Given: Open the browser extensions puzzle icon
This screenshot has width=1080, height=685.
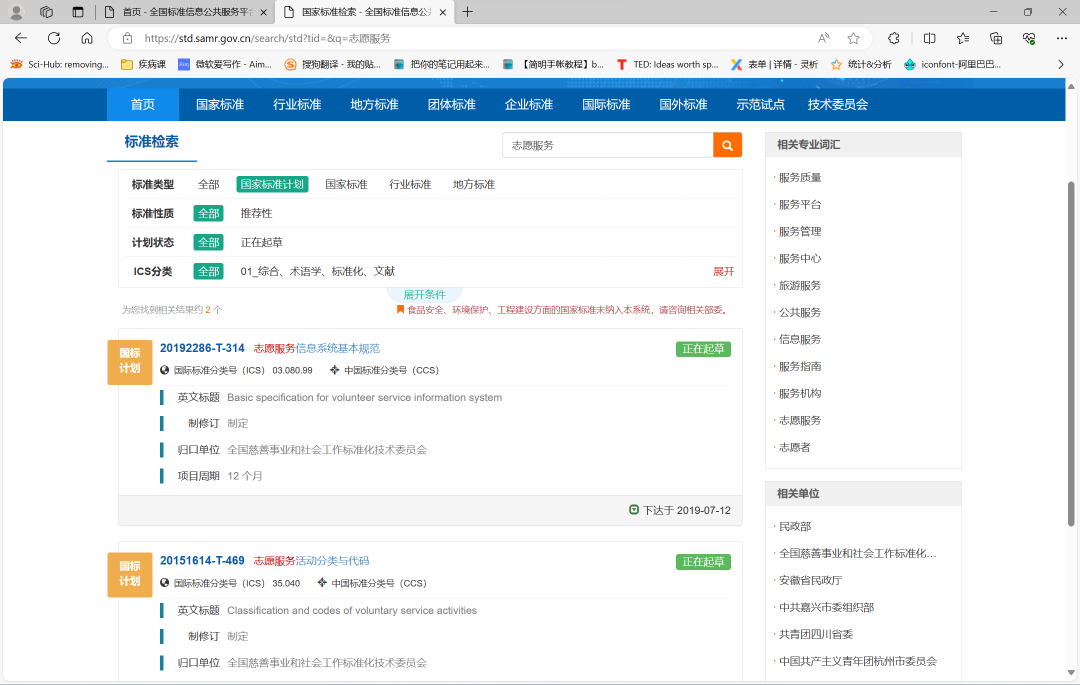Looking at the screenshot, I should pyautogui.click(x=894, y=38).
